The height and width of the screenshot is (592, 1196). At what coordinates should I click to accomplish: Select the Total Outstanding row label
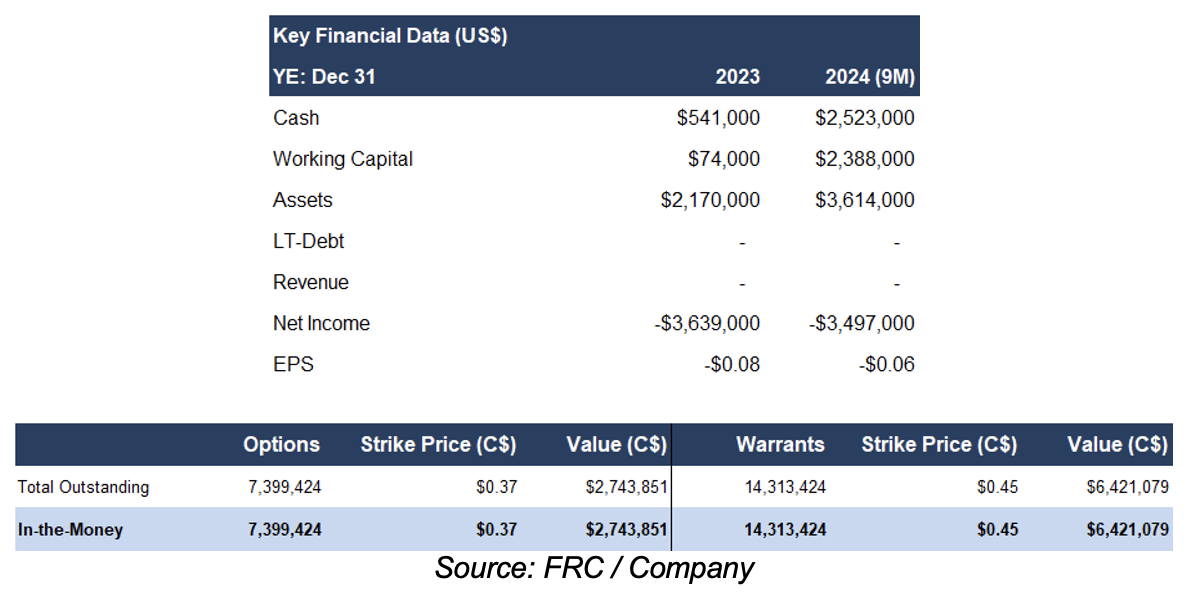[83, 487]
